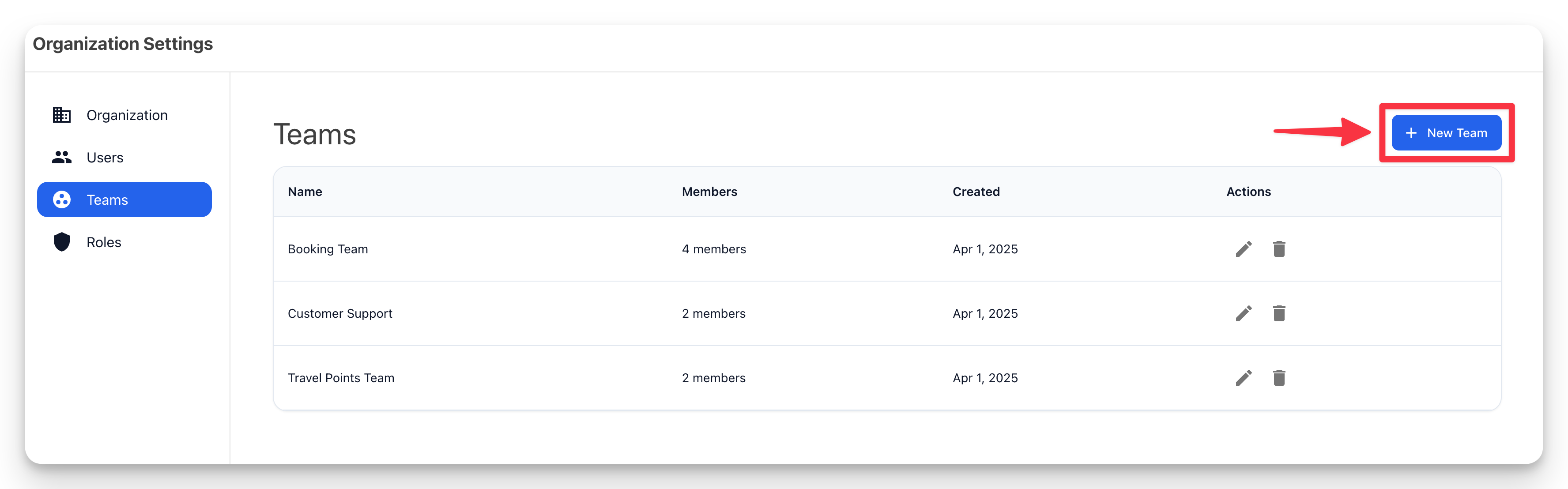Viewport: 1568px width, 489px height.
Task: Click the Roles shield icon
Action: click(61, 242)
